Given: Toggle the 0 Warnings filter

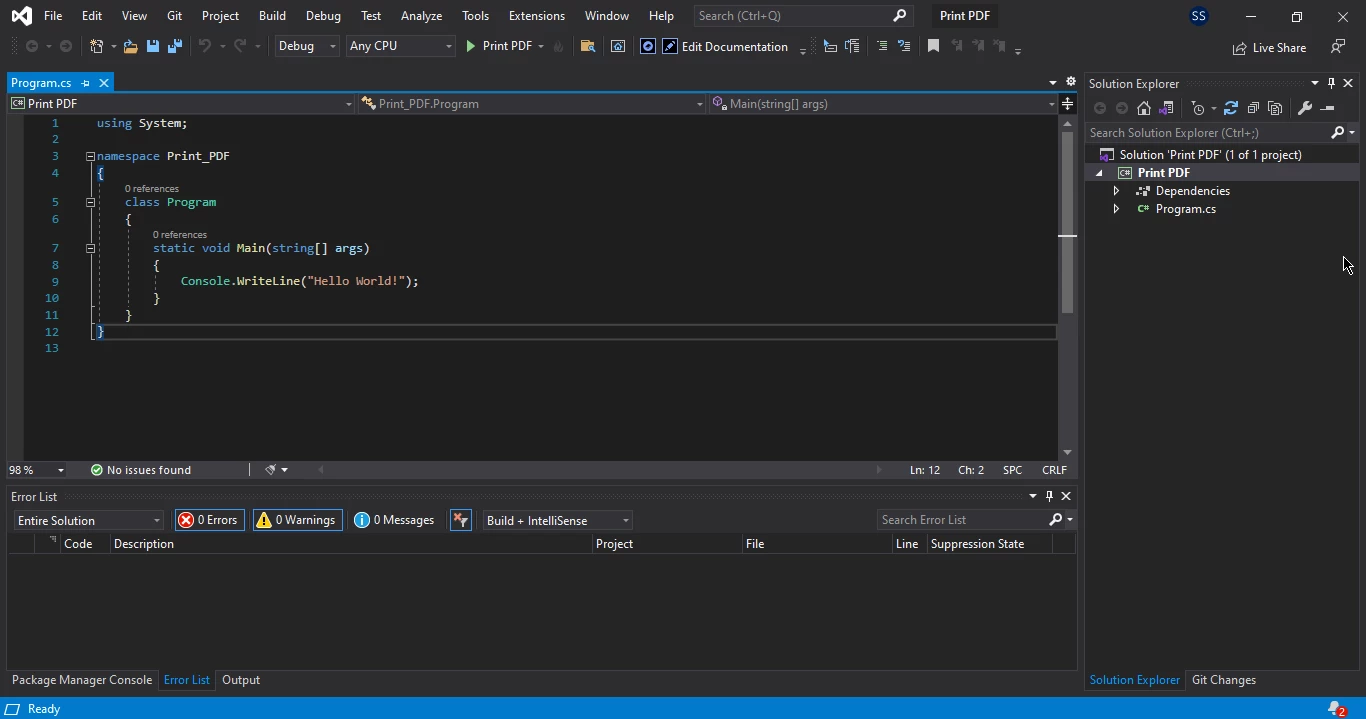Looking at the screenshot, I should pos(297,520).
